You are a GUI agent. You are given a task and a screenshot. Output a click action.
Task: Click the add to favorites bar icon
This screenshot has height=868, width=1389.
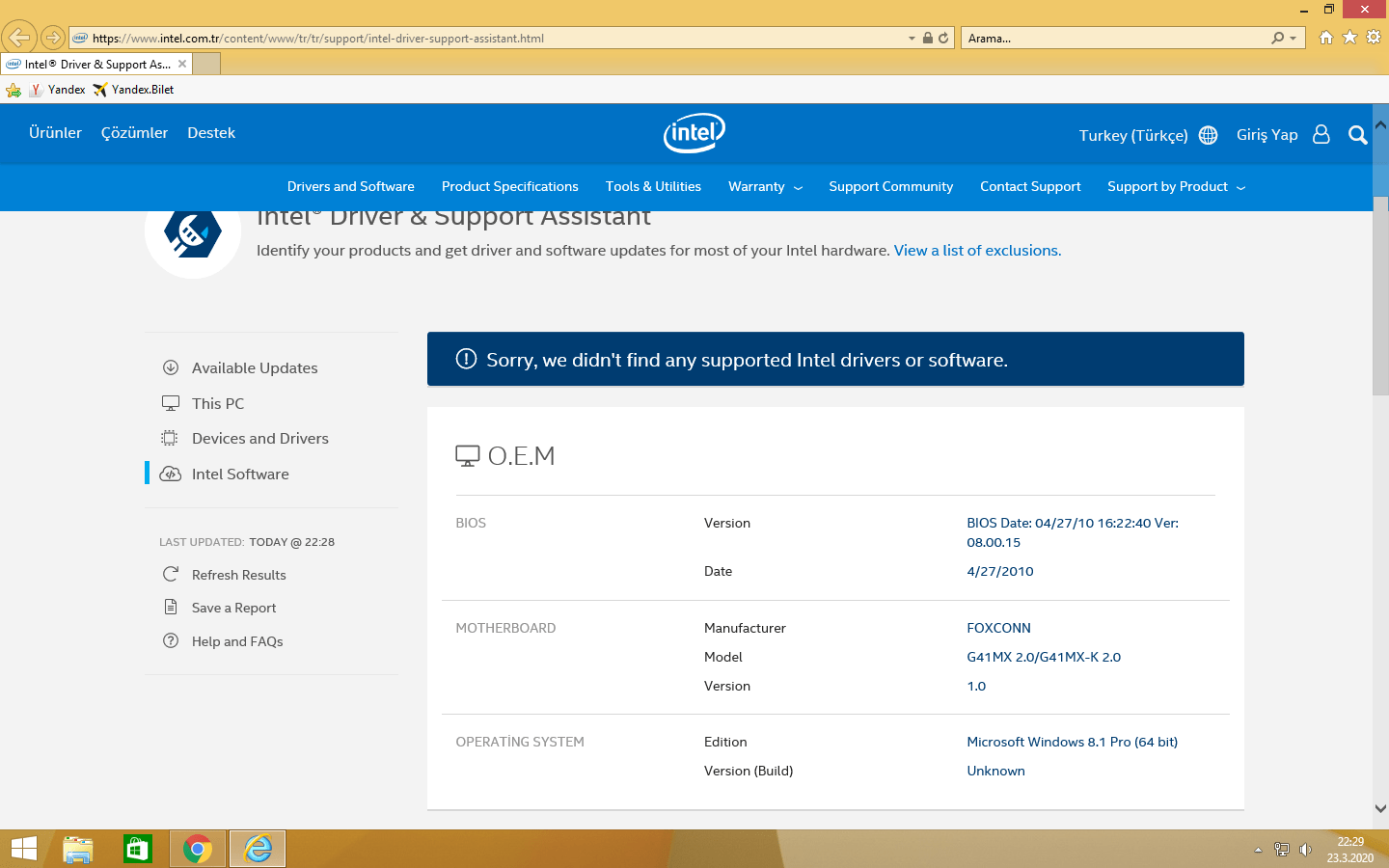click(x=14, y=90)
